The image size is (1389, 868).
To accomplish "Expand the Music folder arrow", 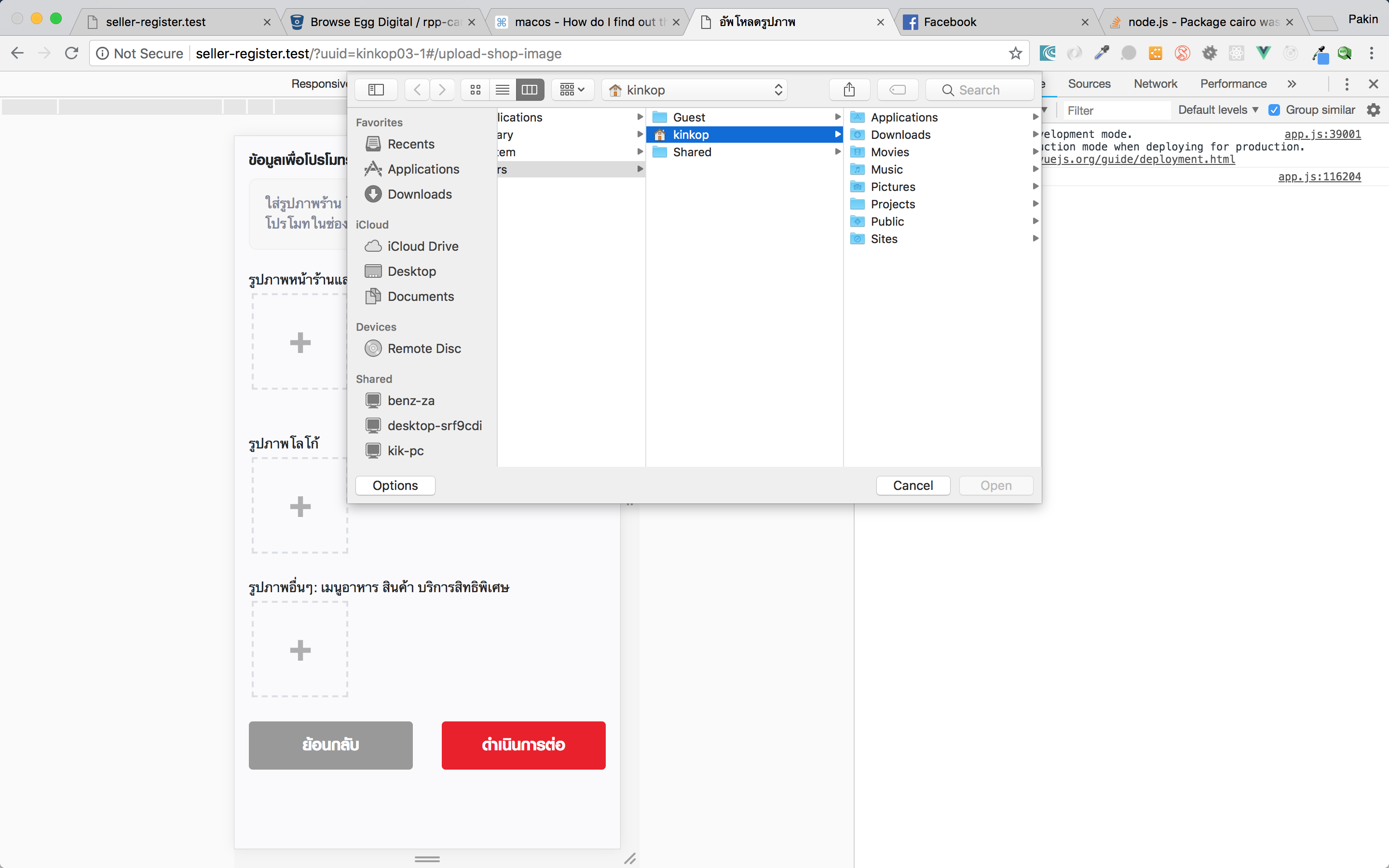I will [1035, 169].
